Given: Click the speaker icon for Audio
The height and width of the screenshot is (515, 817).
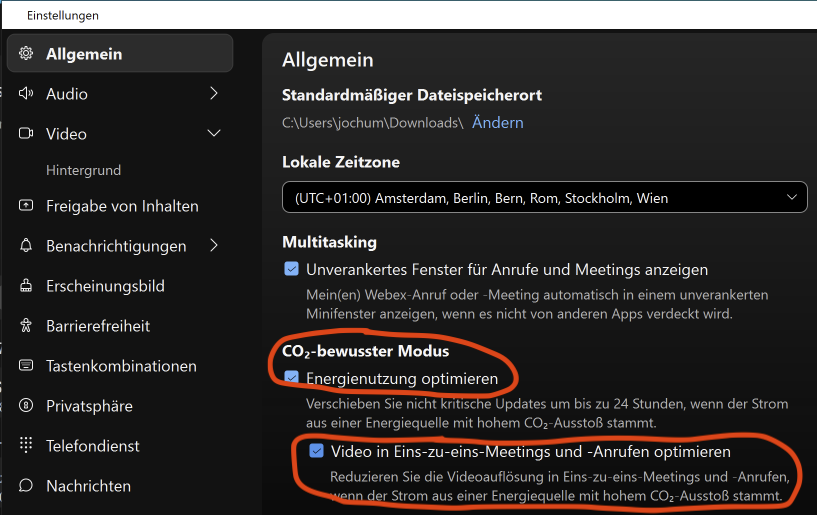Looking at the screenshot, I should click(x=26, y=94).
